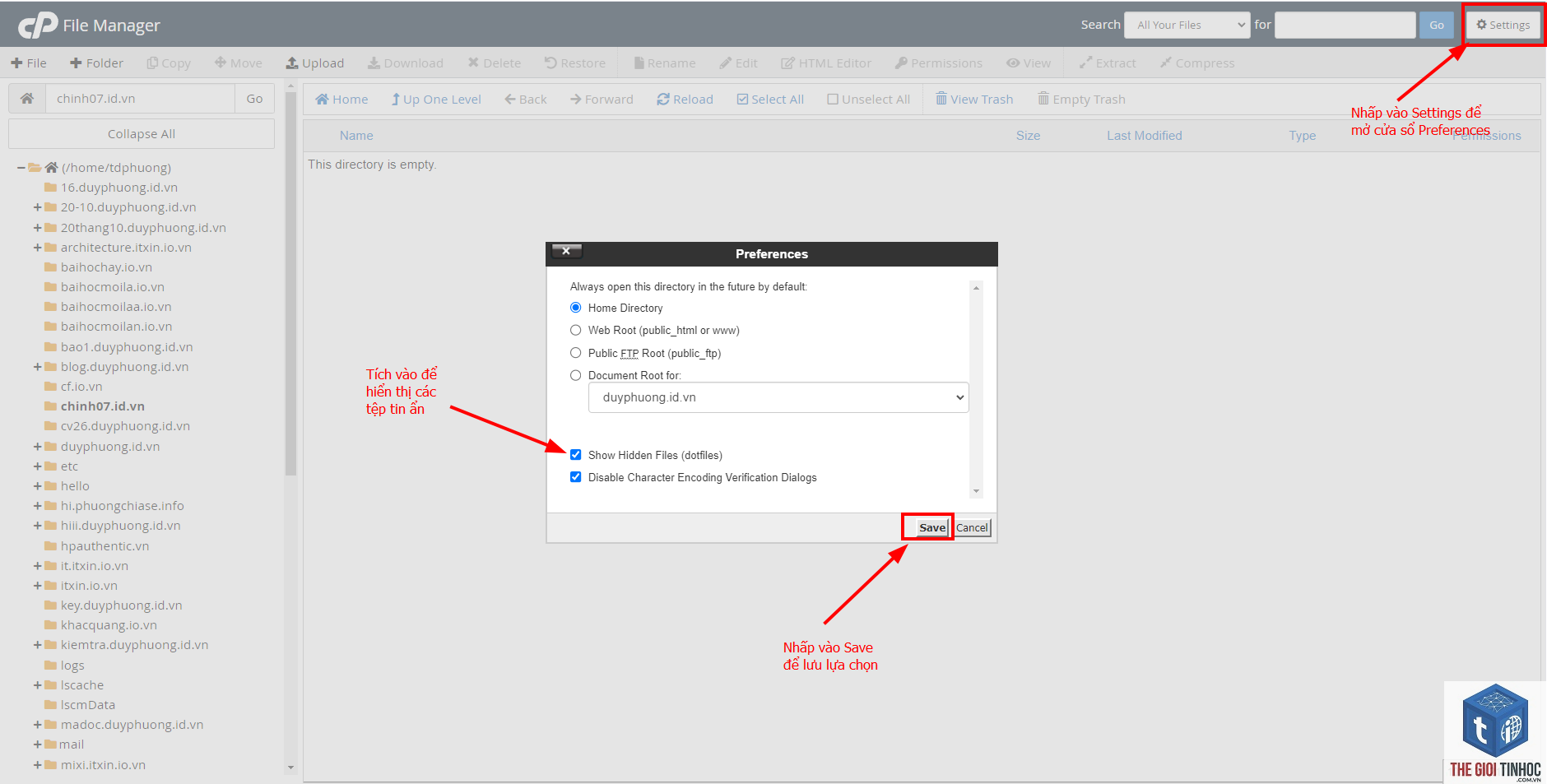Click the Download toolbar icon
1547x784 pixels.
click(x=374, y=63)
